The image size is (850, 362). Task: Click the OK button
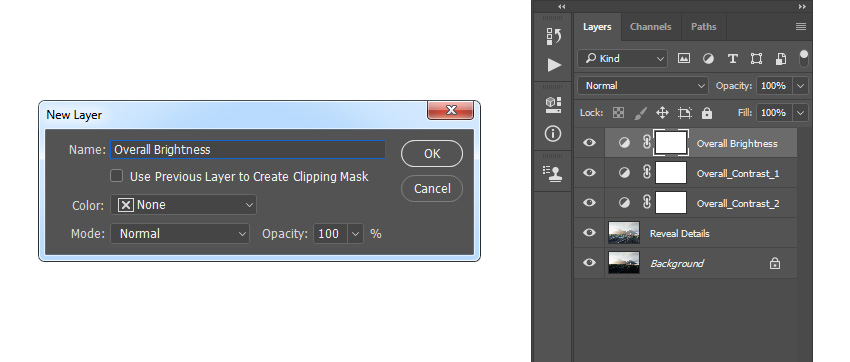point(432,154)
